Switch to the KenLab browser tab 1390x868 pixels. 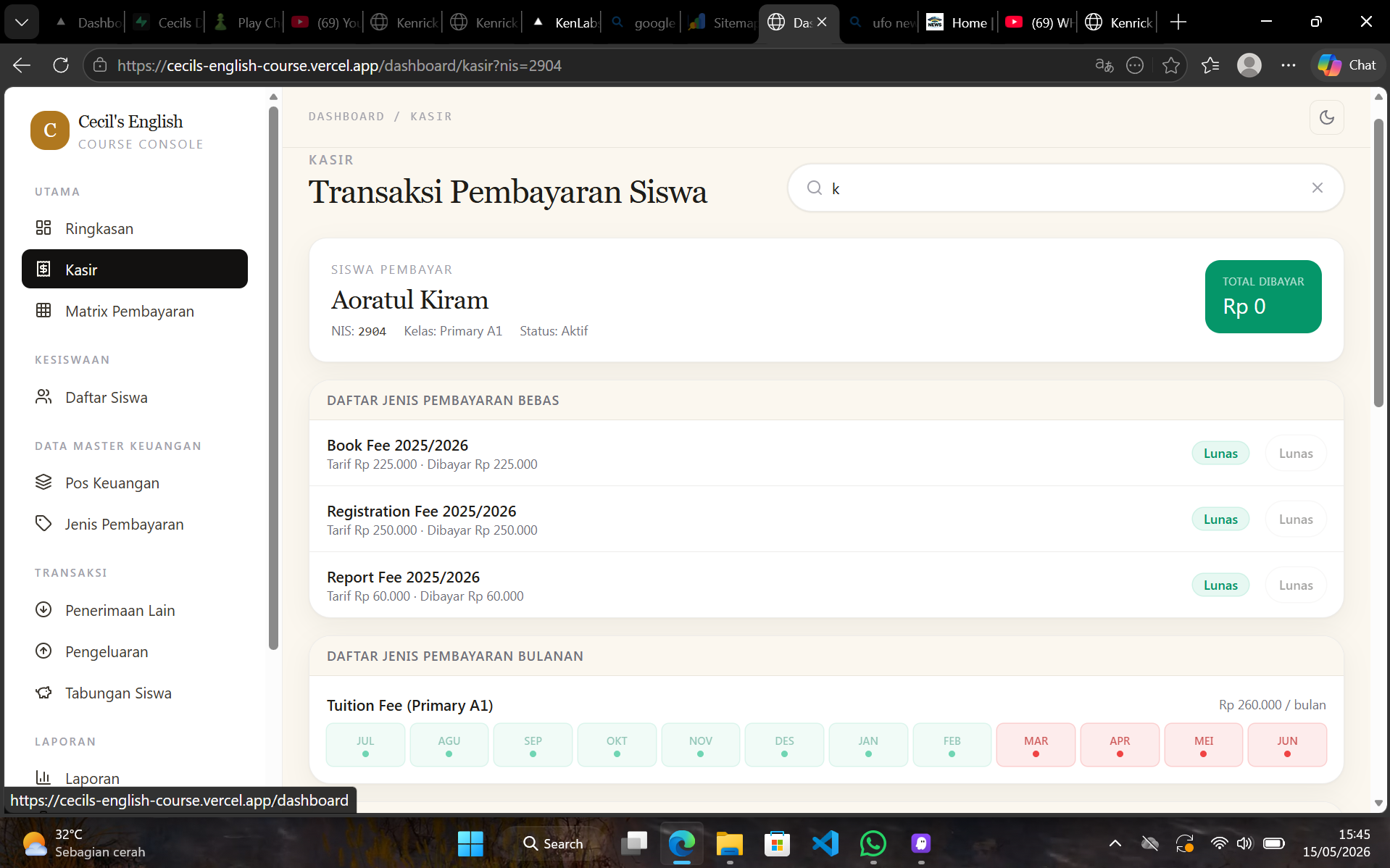(x=565, y=22)
